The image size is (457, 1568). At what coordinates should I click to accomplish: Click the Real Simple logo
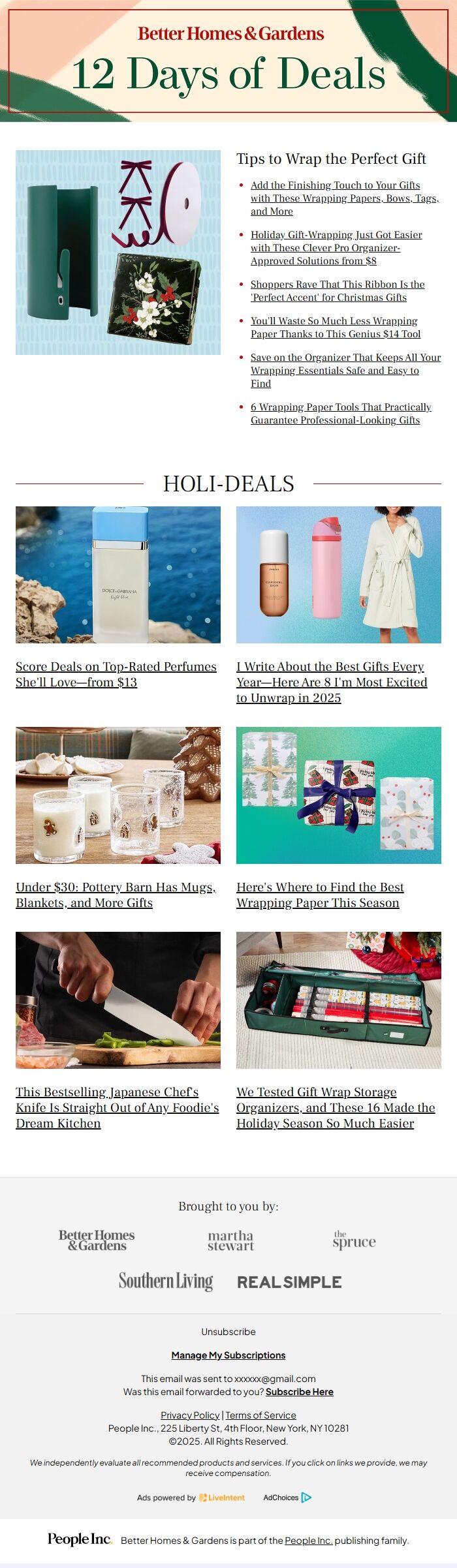point(289,1282)
